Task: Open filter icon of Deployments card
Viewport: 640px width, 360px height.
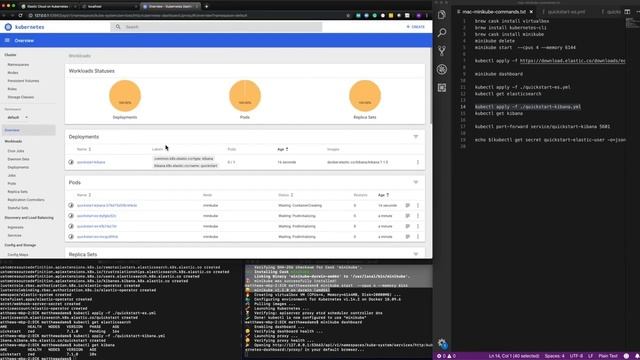Action: (416, 137)
